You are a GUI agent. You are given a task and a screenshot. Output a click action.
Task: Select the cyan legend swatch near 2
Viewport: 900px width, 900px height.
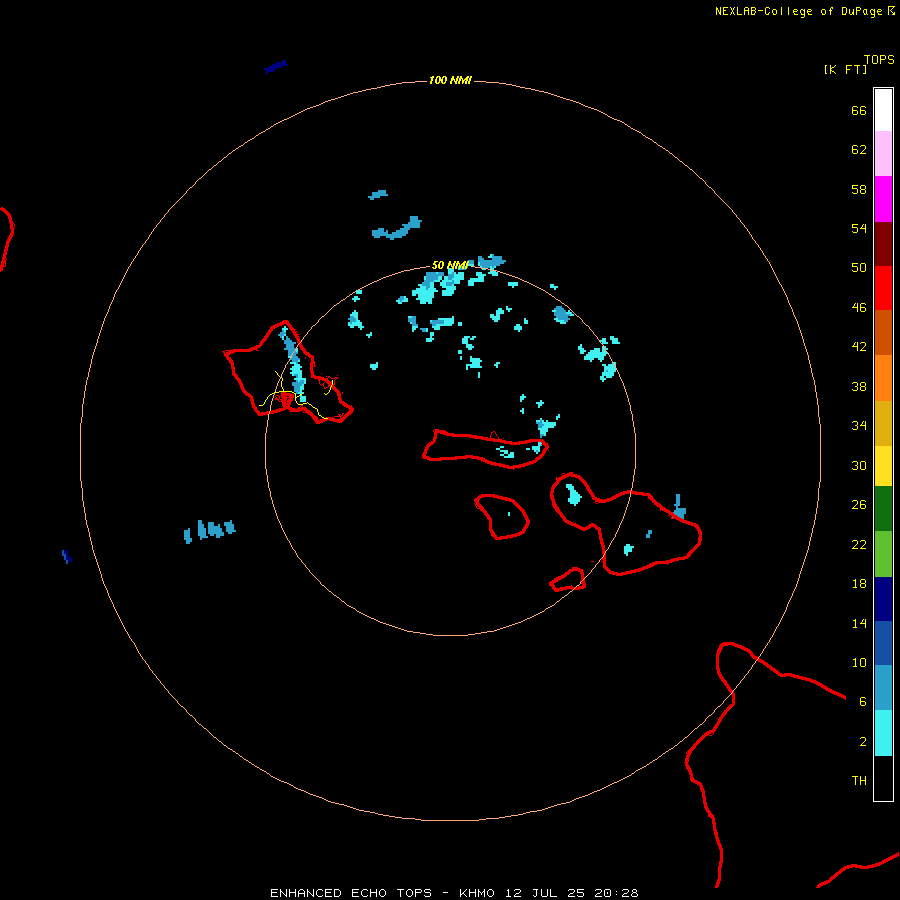tap(883, 733)
